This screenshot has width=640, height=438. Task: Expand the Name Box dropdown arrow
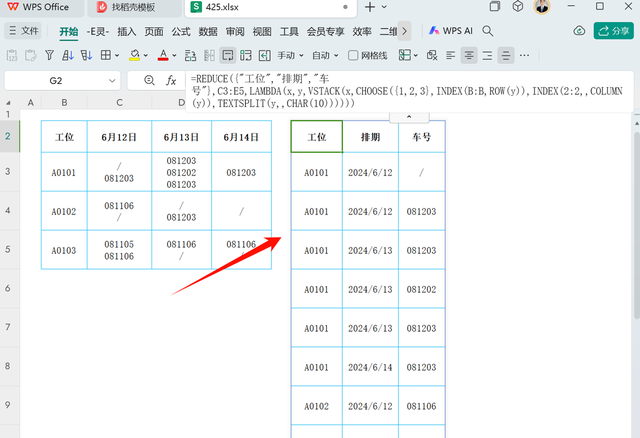pyautogui.click(x=112, y=81)
